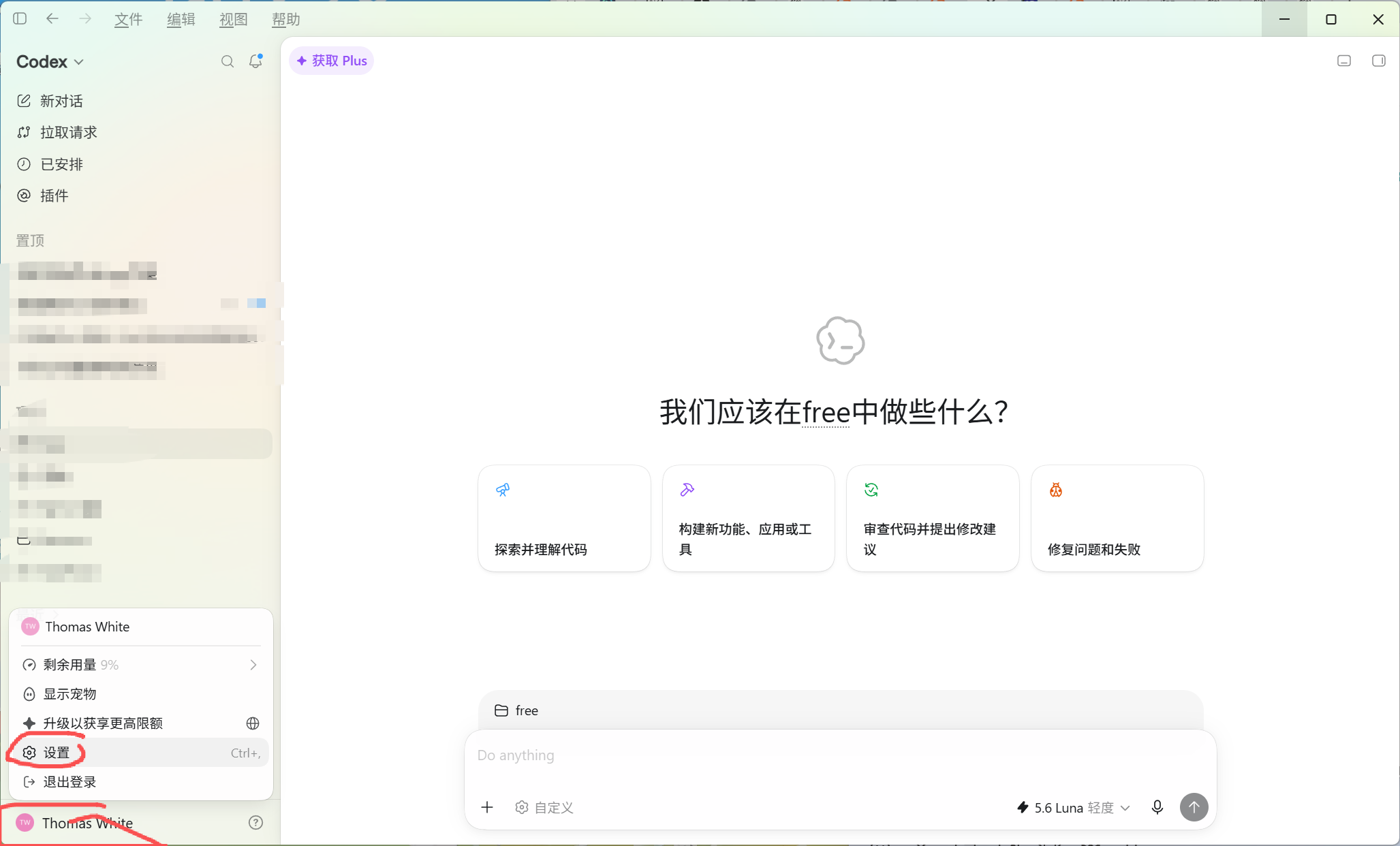The width and height of the screenshot is (1400, 846).
Task: Select 退出登录 menu item
Action: [x=140, y=782]
